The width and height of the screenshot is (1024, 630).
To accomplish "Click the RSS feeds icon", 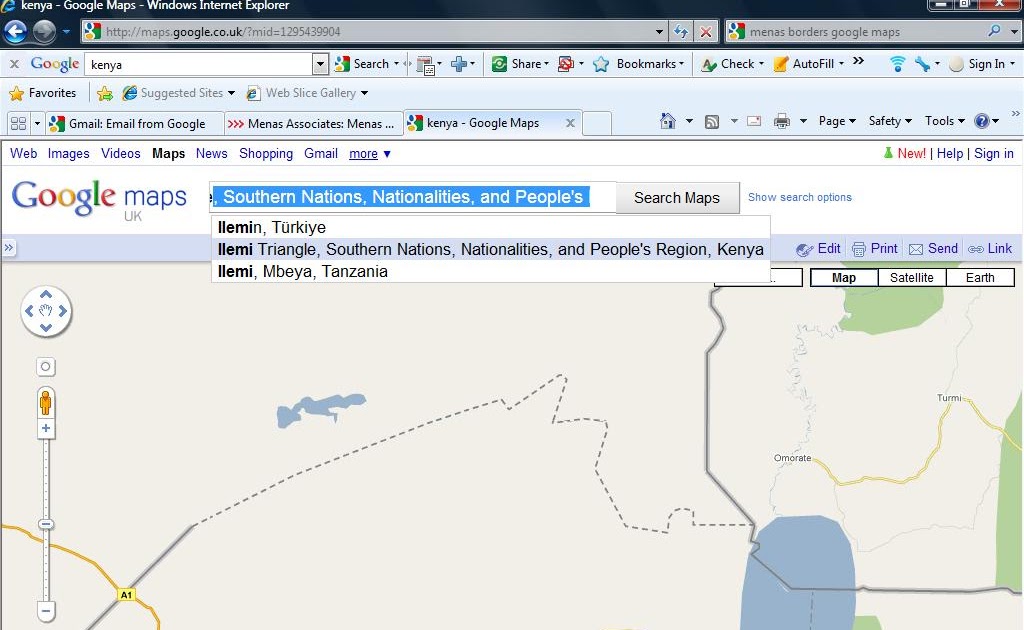I will [710, 120].
